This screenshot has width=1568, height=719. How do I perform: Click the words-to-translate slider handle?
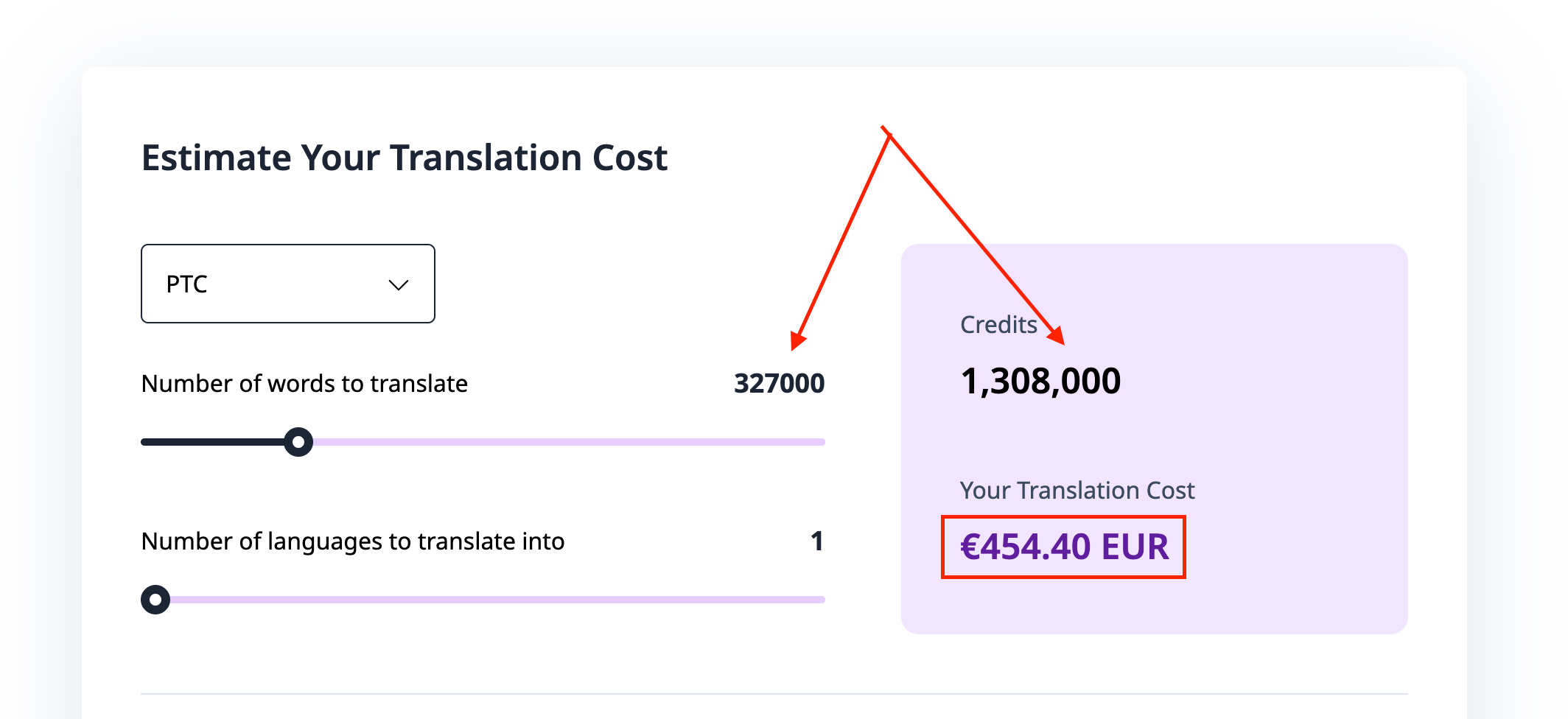(x=298, y=442)
